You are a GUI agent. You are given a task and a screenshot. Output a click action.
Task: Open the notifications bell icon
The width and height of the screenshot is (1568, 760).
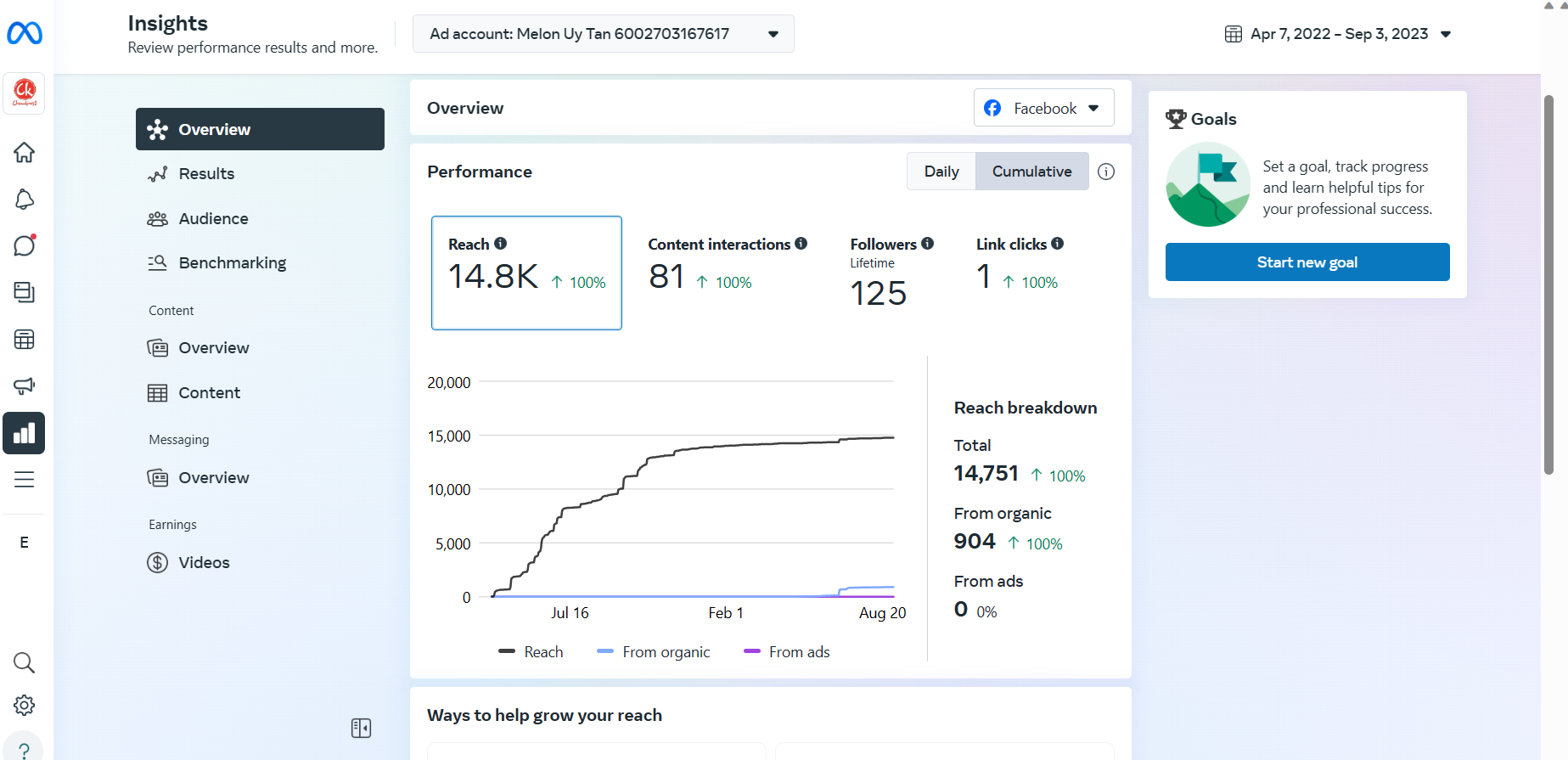(x=24, y=200)
